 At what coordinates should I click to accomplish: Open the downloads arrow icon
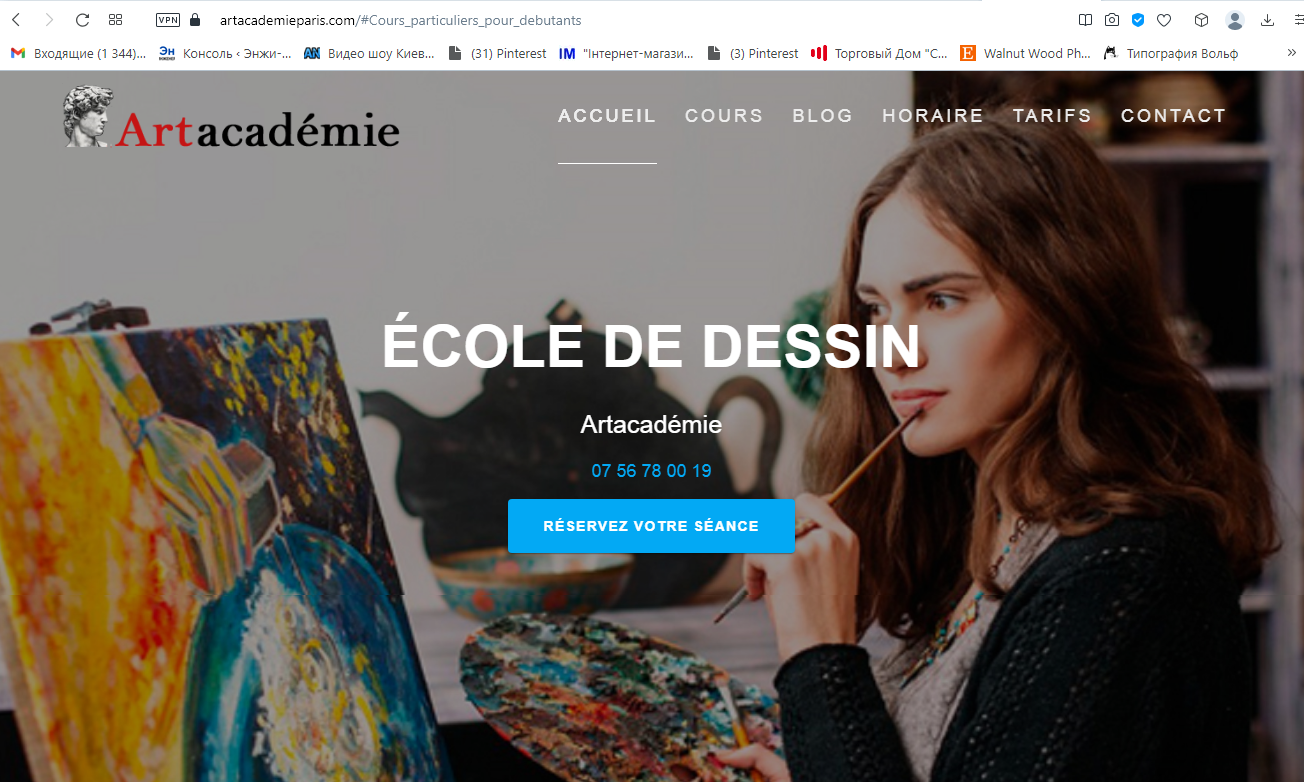pos(1268,20)
